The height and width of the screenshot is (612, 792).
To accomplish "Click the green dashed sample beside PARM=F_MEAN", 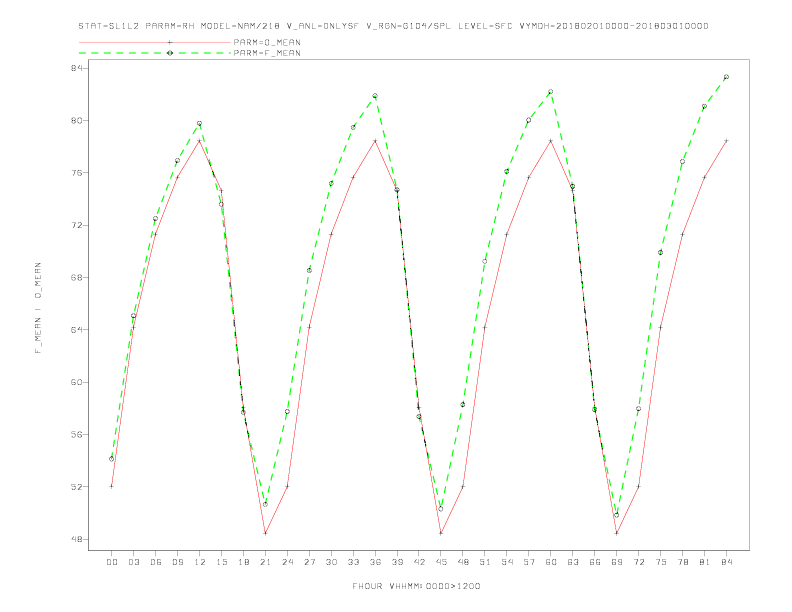I will pos(155,53).
